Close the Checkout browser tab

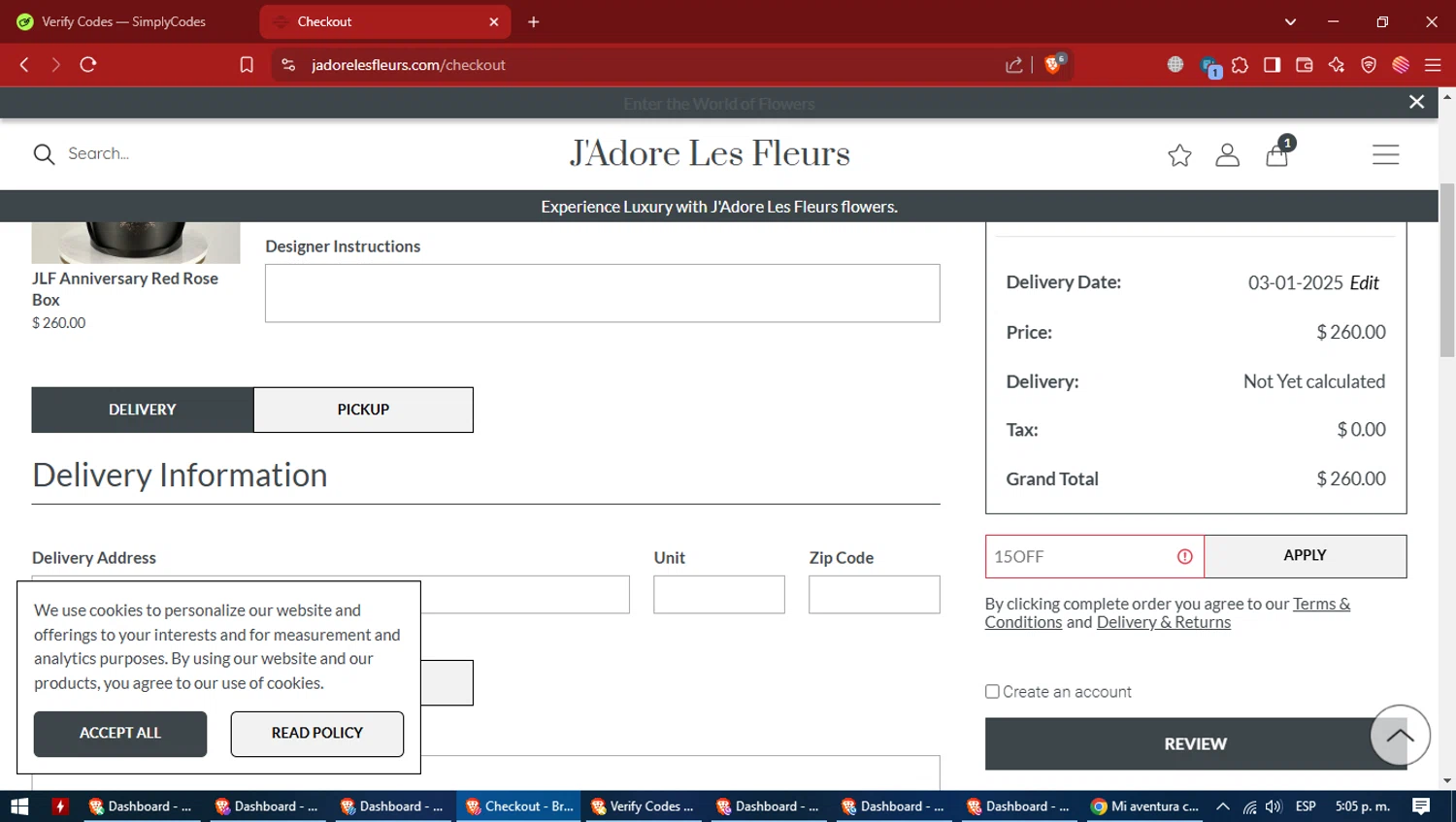pos(494,21)
